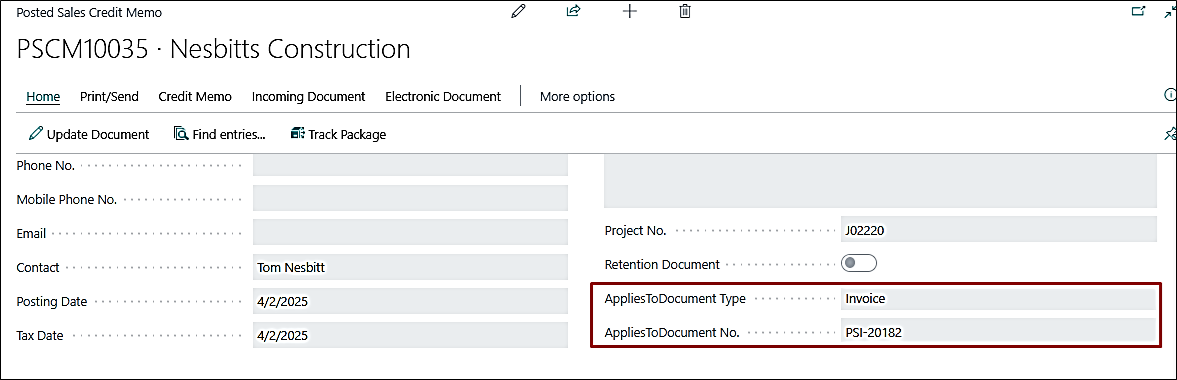Click the pin action bar icon
The image size is (1177, 380).
(x=1170, y=134)
